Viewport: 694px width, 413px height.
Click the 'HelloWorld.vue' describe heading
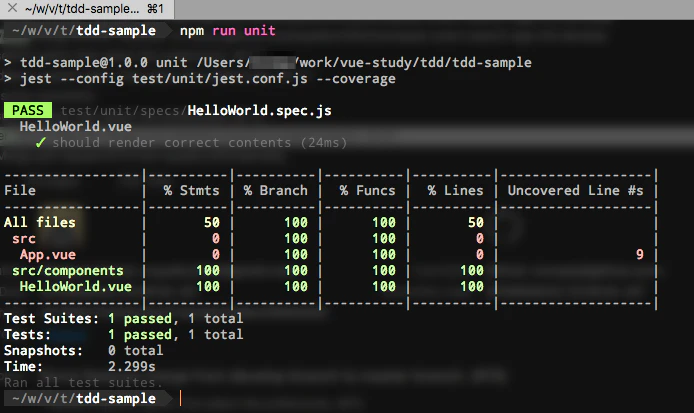[76, 127]
